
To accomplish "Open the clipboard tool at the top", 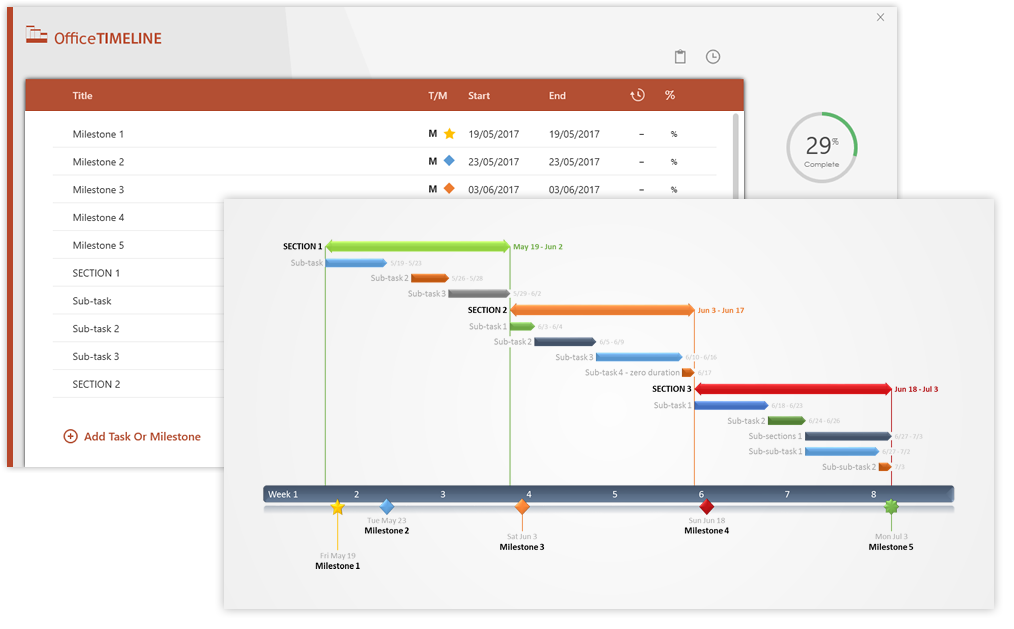I will tap(680, 57).
